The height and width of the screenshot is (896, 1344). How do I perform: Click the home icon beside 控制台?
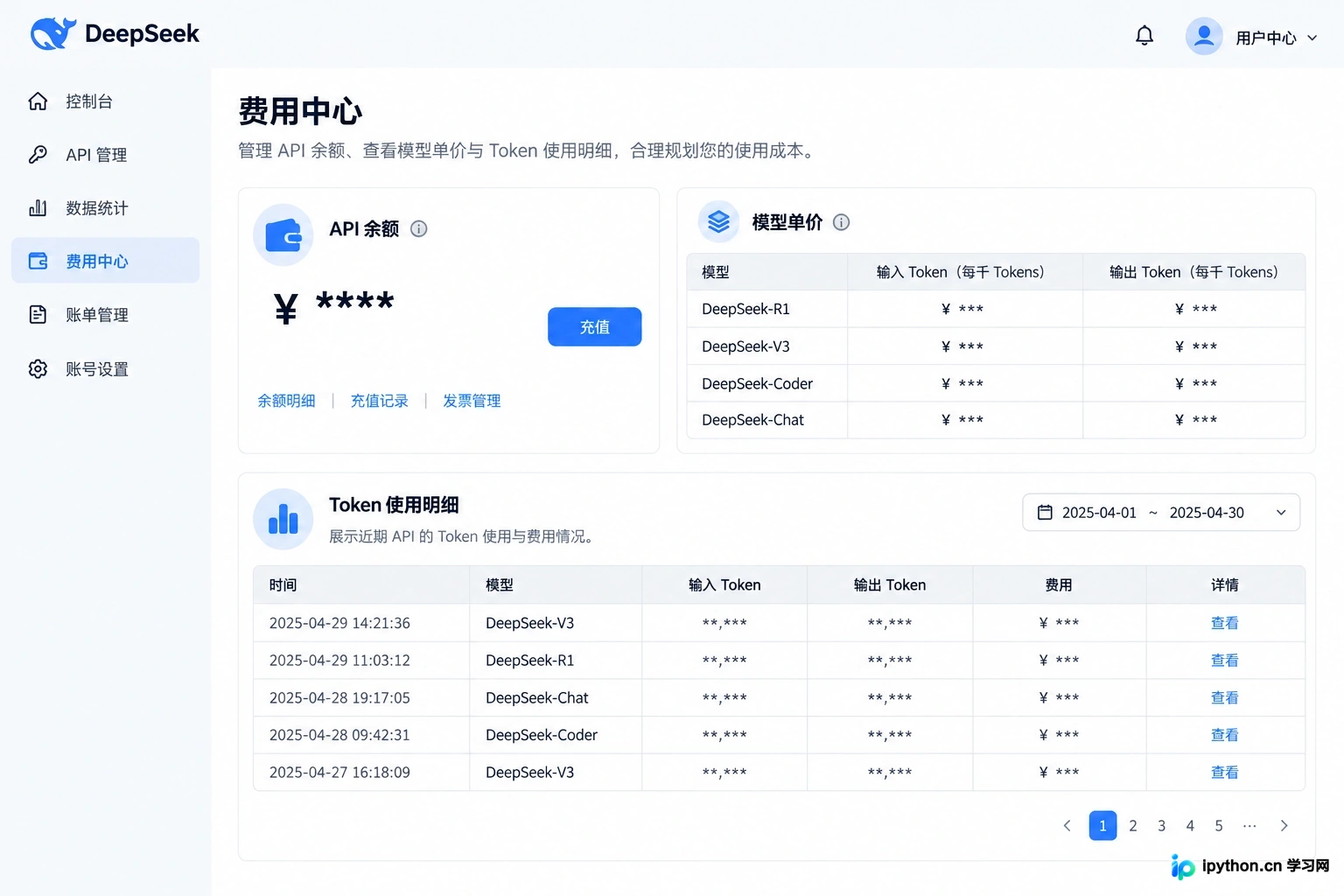(x=38, y=101)
